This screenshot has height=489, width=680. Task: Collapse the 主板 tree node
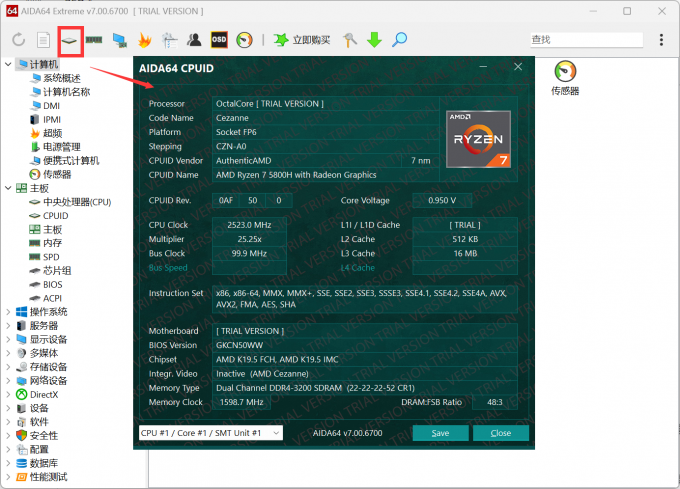pyautogui.click(x=9, y=188)
